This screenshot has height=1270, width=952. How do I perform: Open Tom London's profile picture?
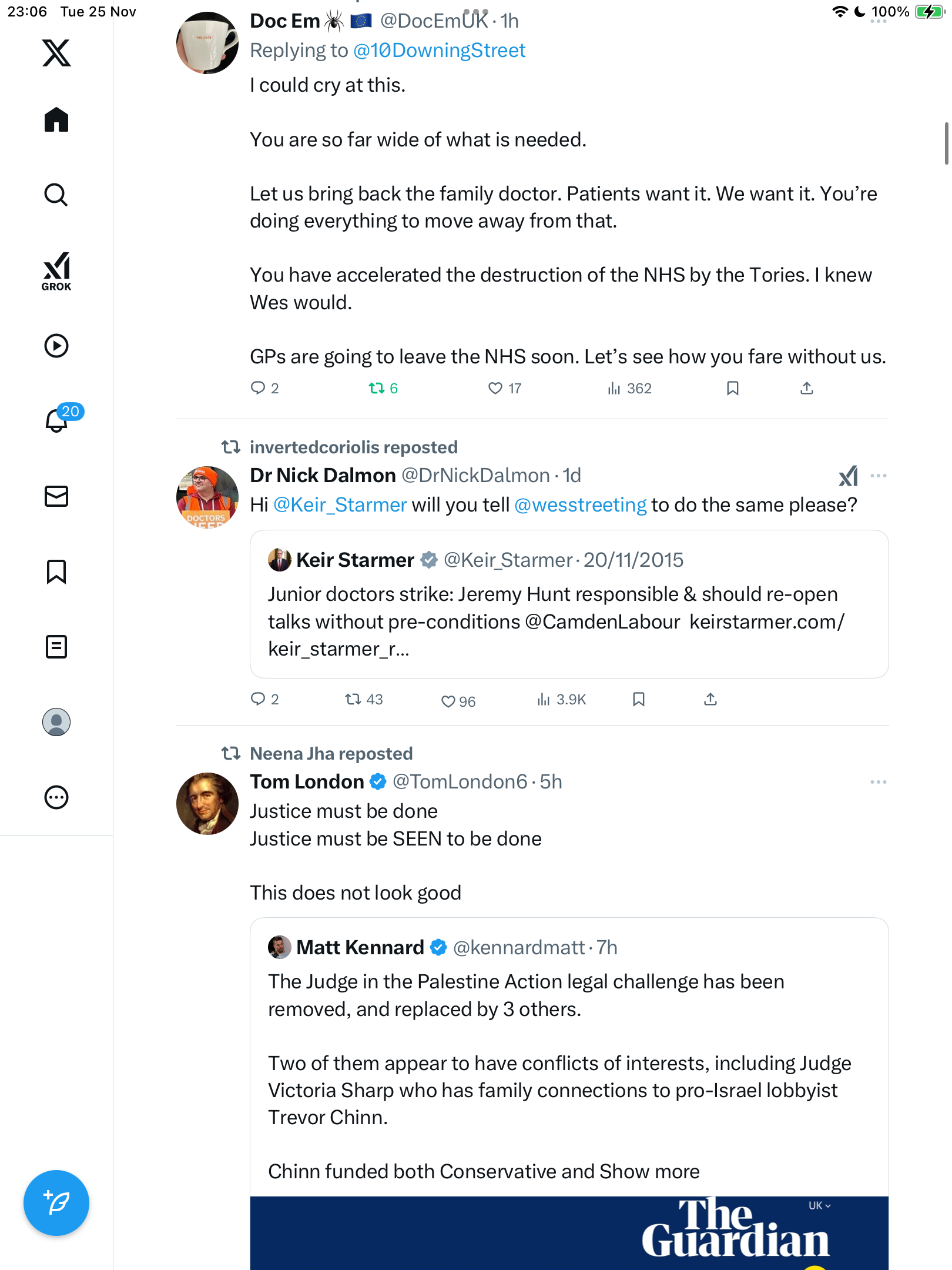point(207,803)
